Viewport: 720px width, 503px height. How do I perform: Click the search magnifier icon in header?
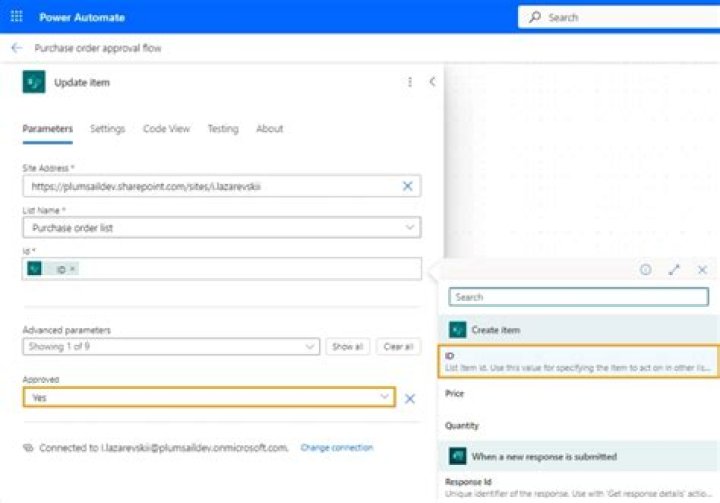click(534, 17)
